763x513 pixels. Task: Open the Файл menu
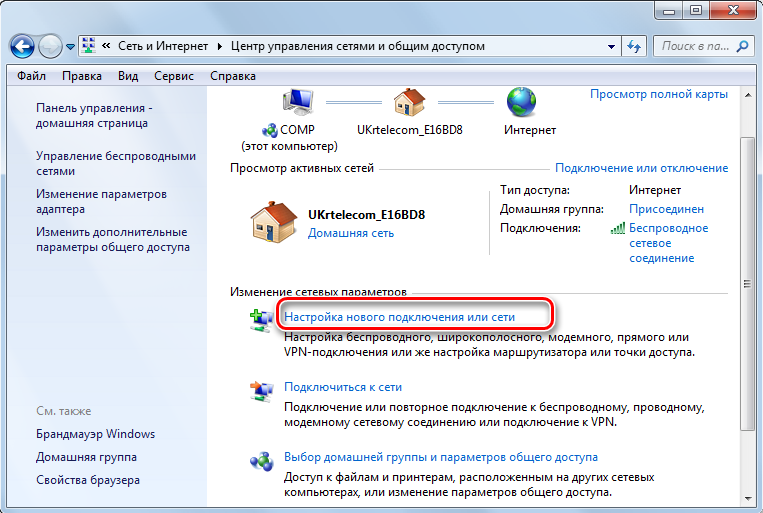(31, 76)
